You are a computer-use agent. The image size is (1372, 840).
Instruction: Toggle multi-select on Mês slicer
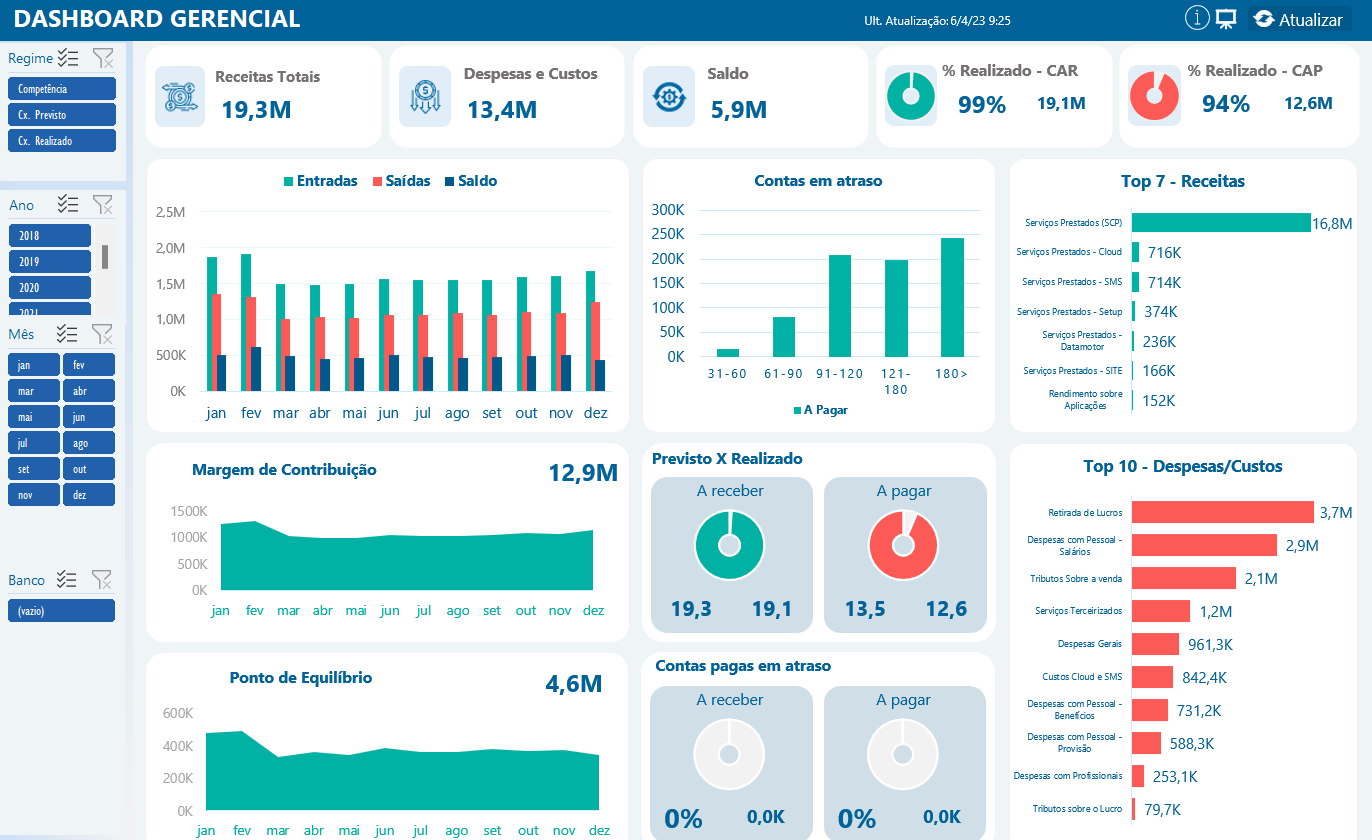(68, 333)
